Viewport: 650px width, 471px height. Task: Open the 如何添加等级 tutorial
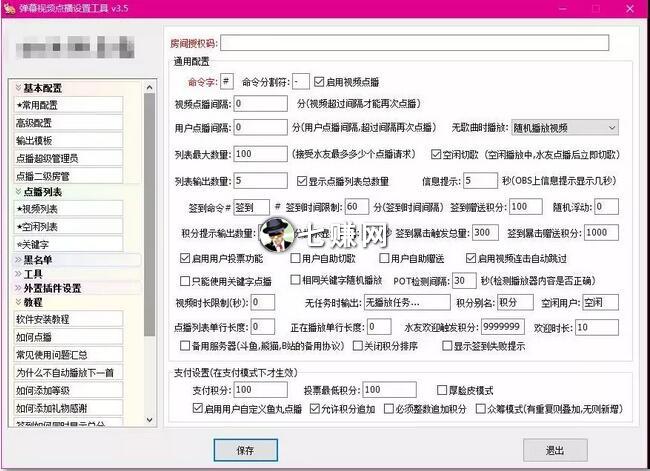[x=68, y=390]
